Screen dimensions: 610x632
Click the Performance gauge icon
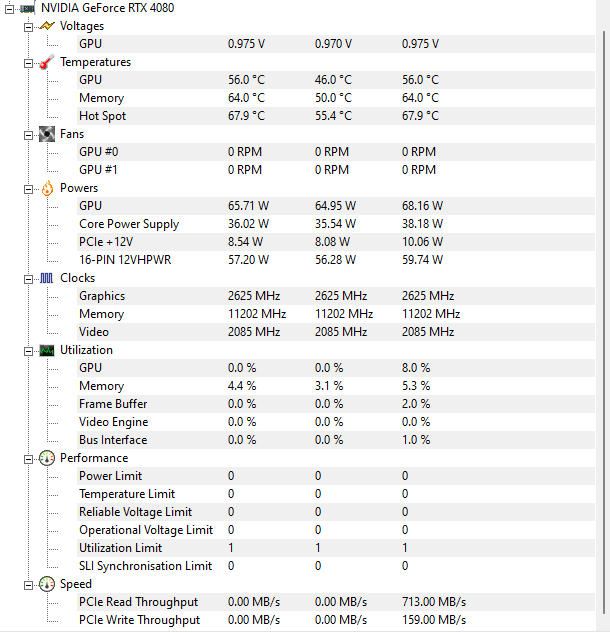tap(46, 458)
